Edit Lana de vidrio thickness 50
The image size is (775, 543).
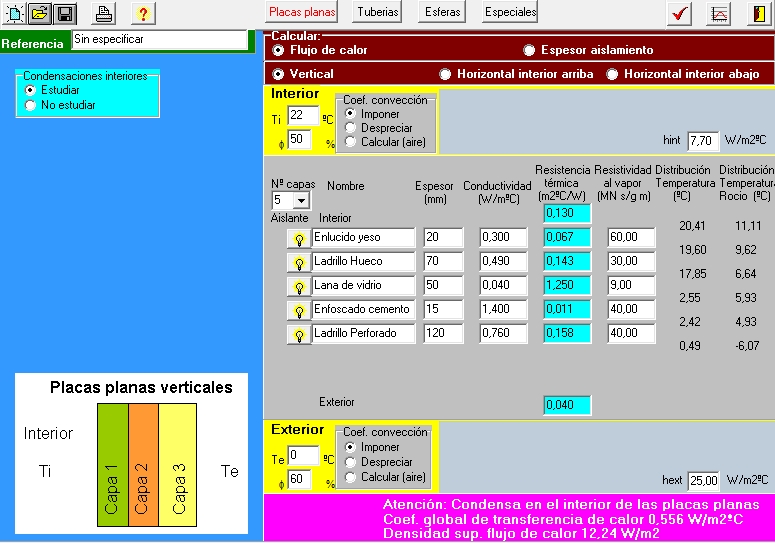[443, 285]
